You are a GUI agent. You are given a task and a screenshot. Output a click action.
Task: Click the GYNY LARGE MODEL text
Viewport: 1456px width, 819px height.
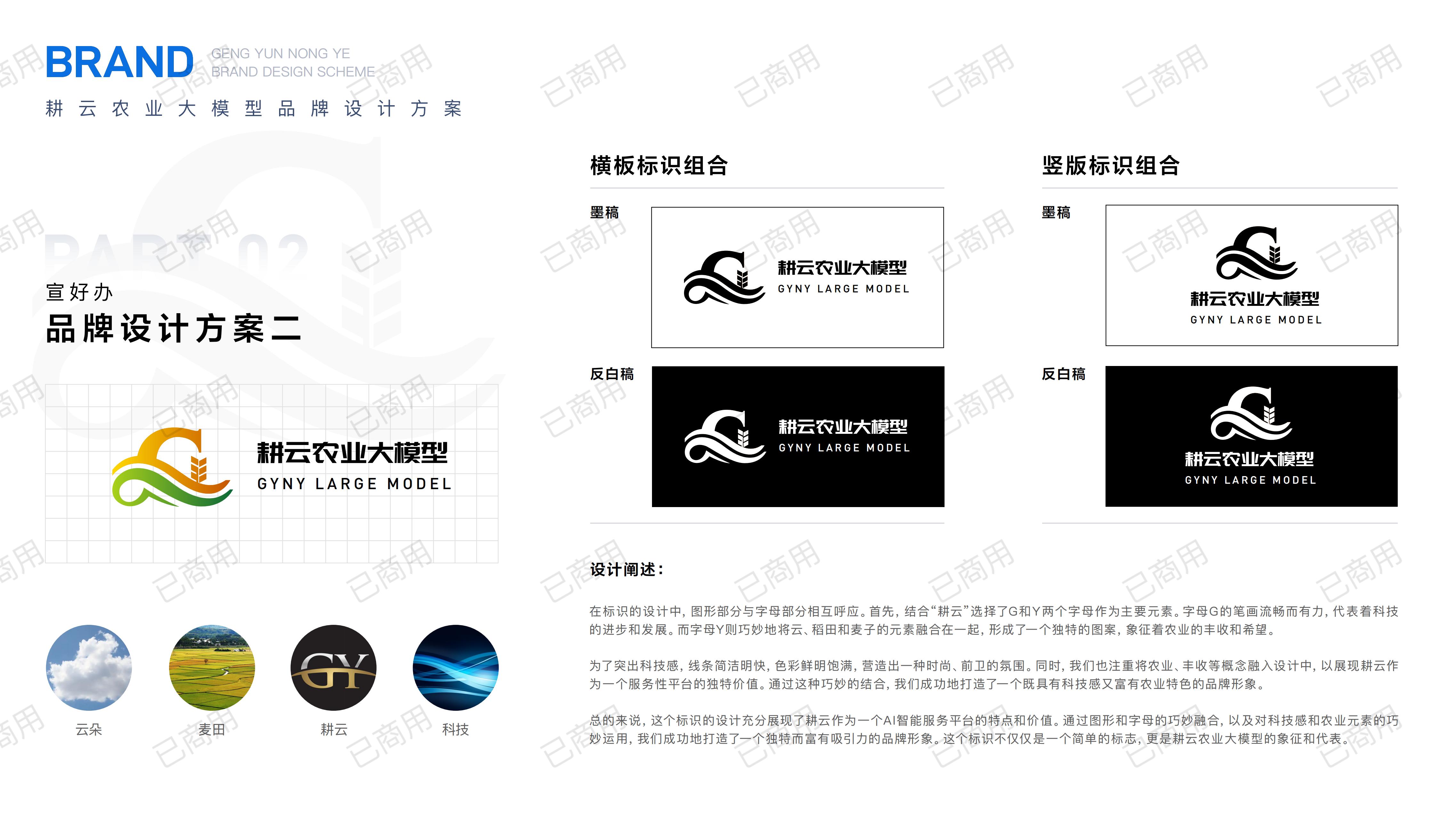pyautogui.click(x=356, y=484)
